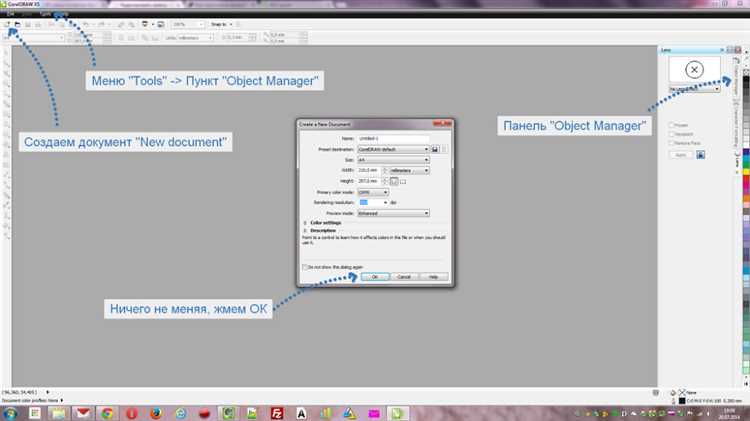The image size is (750, 421).
Task: Click the Name field in New Document dialog
Action: (393, 139)
